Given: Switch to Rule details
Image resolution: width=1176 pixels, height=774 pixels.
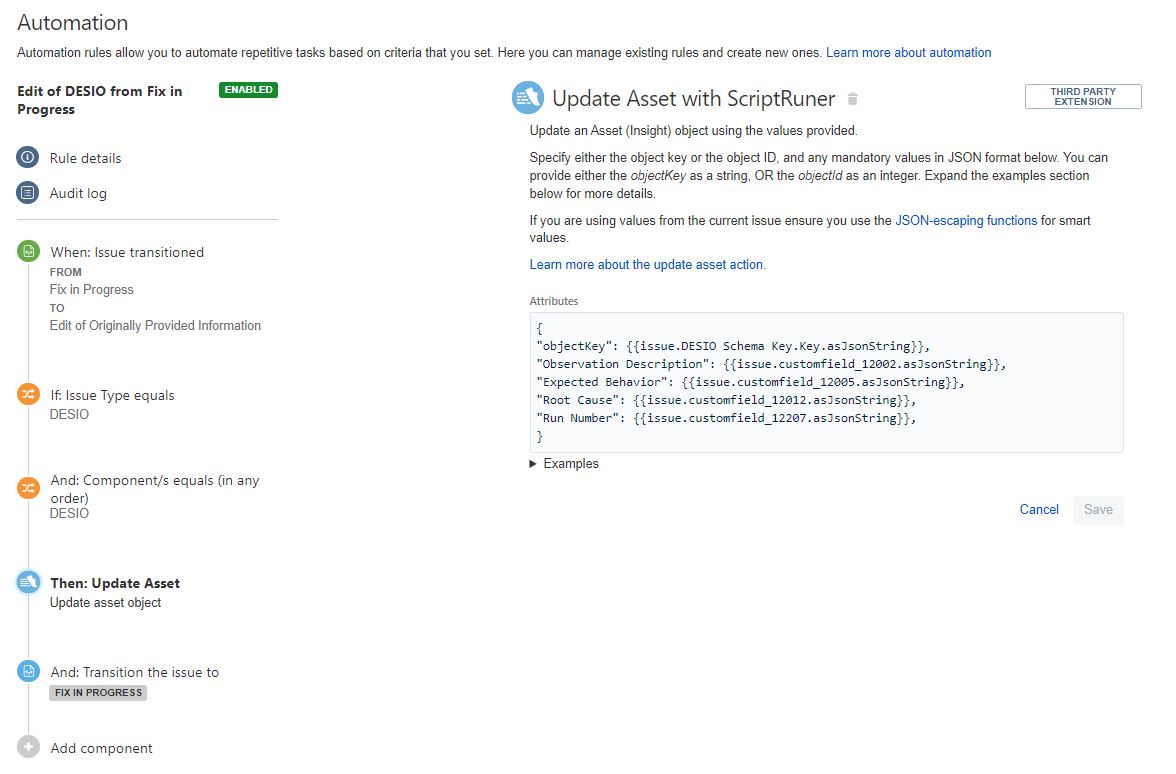Looking at the screenshot, I should coord(85,157).
